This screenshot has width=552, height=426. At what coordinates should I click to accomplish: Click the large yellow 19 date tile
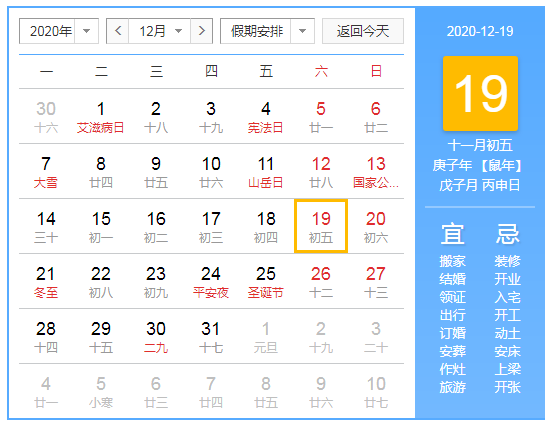coord(480,93)
